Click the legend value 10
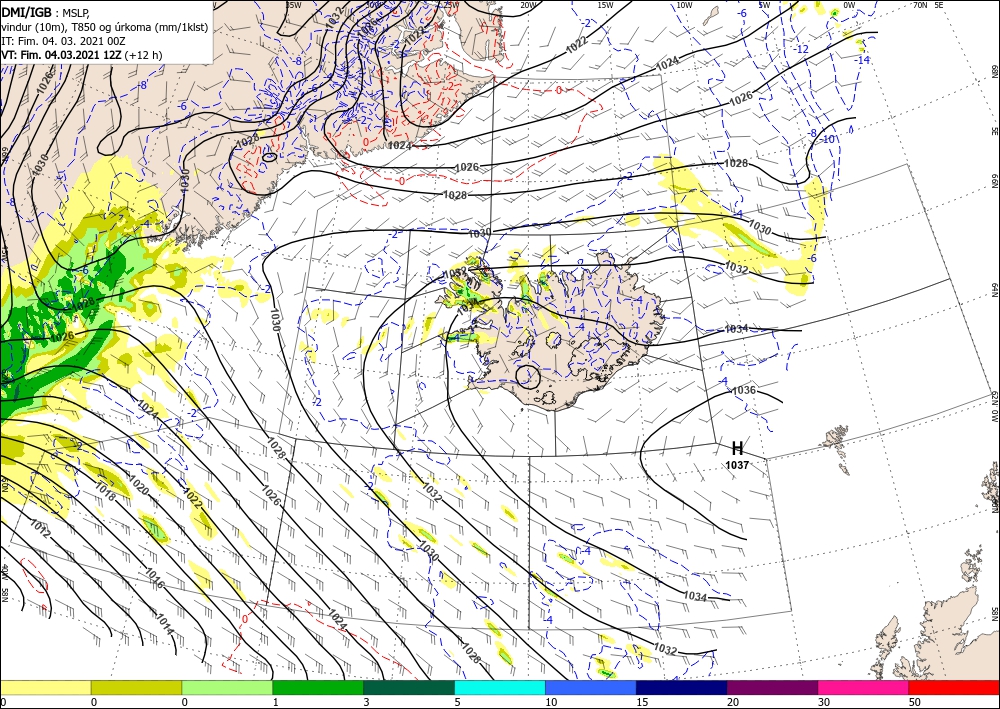Image resolution: width=1000 pixels, height=709 pixels. (x=551, y=702)
